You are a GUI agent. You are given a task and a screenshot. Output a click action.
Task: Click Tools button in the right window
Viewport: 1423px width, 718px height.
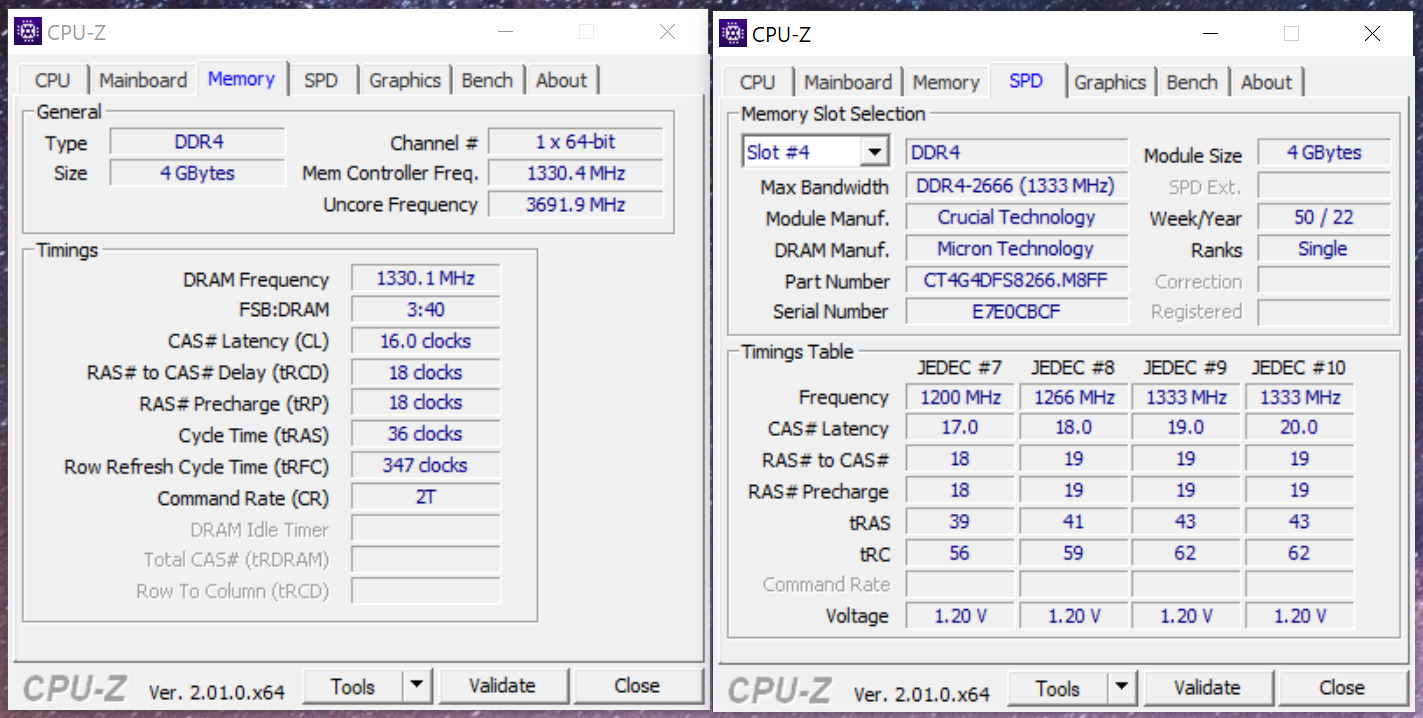point(1058,688)
